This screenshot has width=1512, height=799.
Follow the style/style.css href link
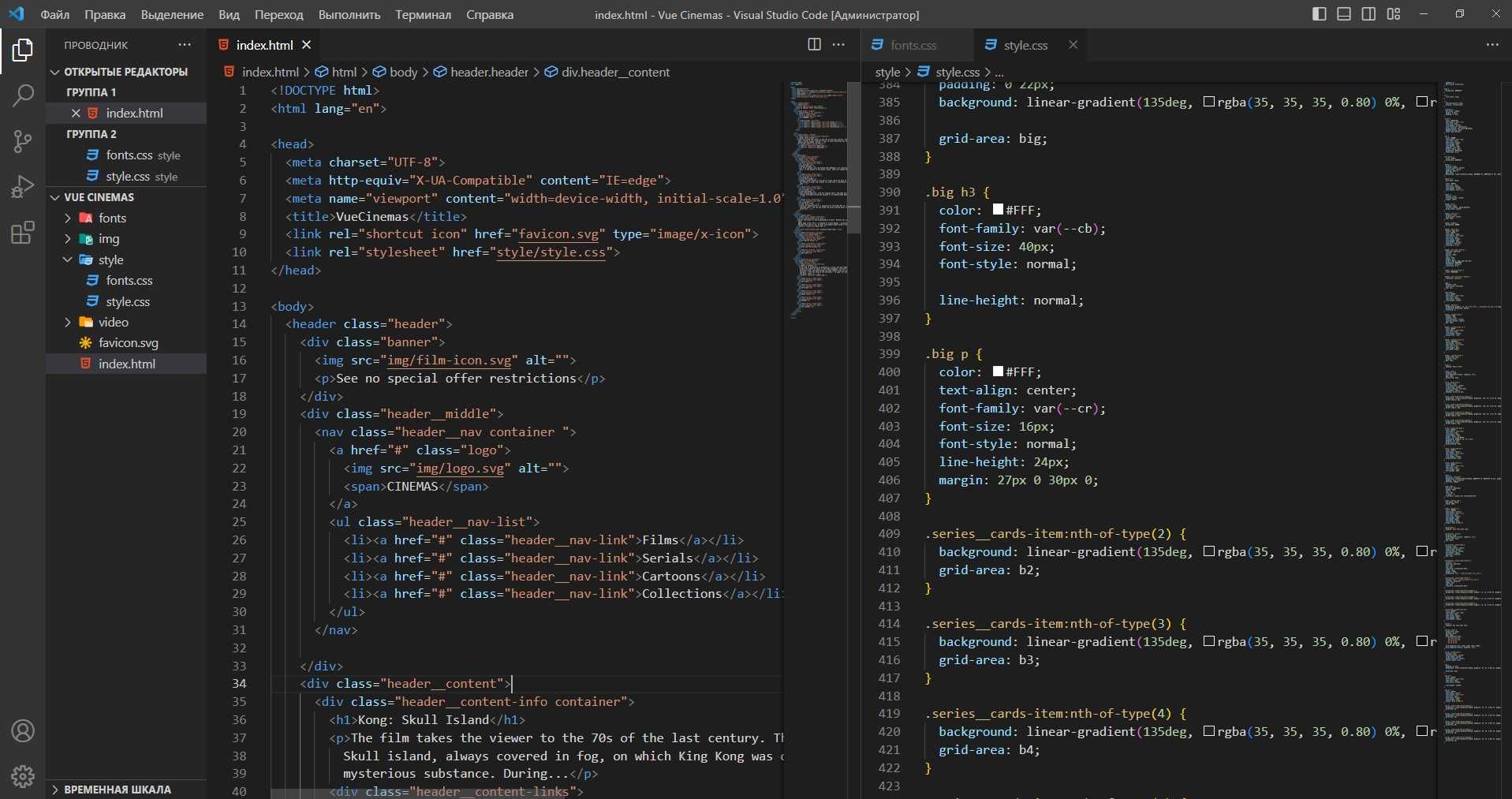click(551, 252)
